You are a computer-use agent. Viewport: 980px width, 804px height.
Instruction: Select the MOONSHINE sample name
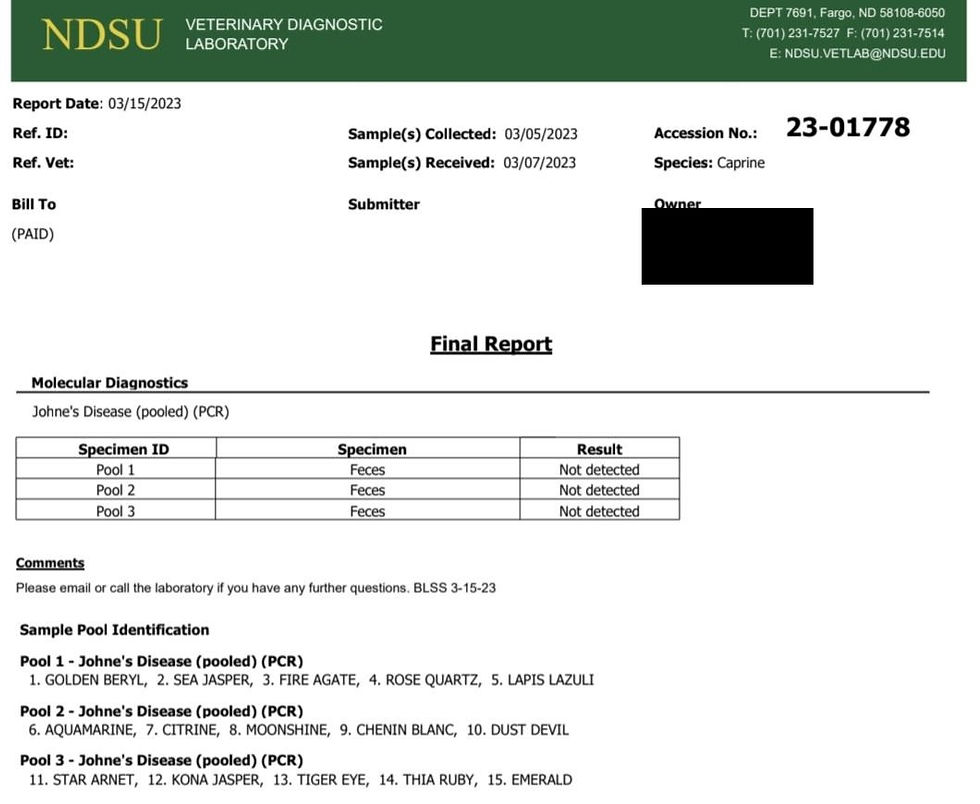point(287,730)
